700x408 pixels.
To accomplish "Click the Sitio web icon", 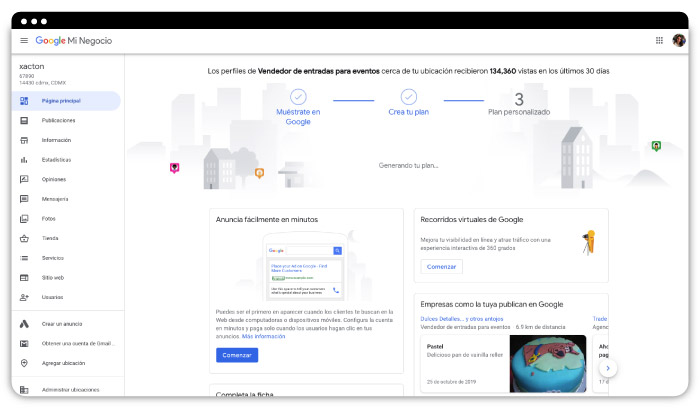I will 24,278.
